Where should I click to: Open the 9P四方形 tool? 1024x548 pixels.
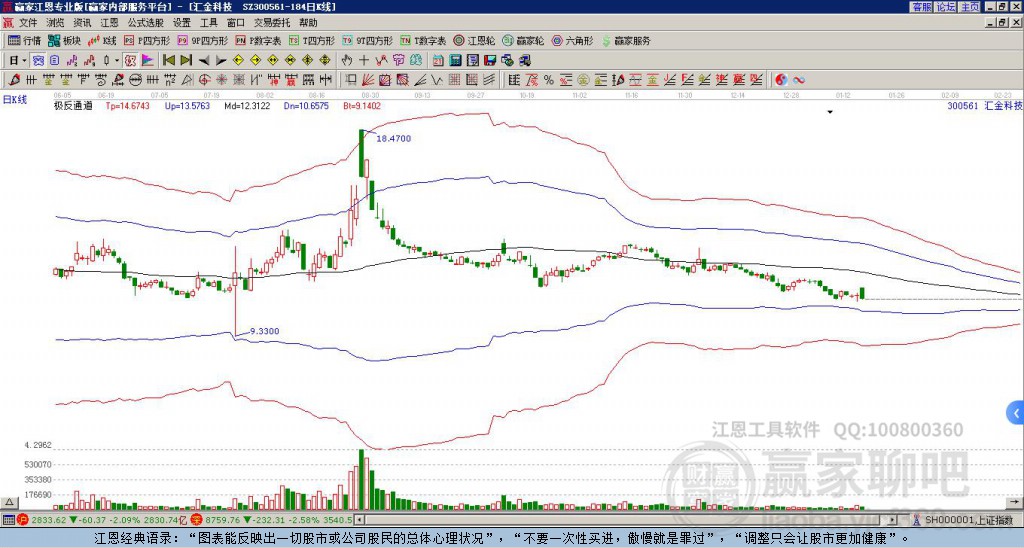202,40
